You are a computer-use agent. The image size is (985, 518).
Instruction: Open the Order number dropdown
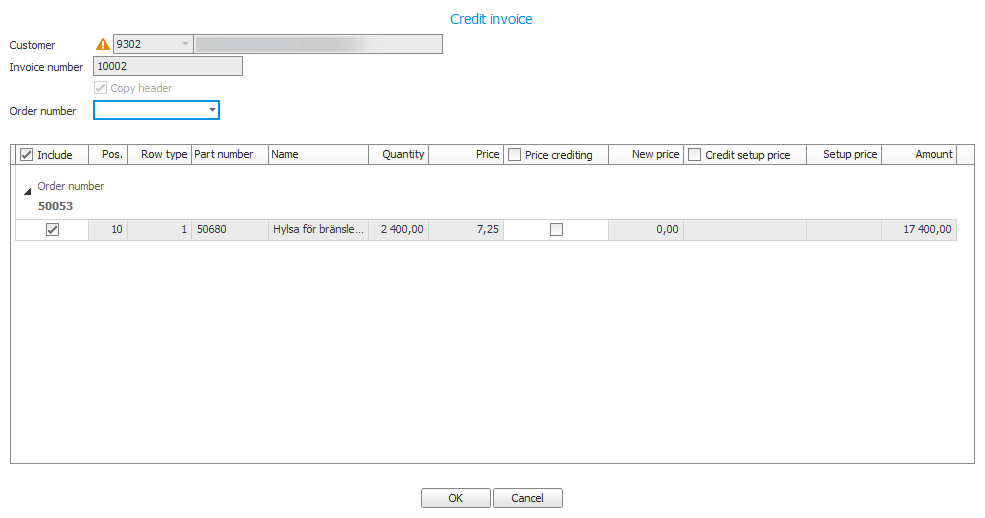212,110
